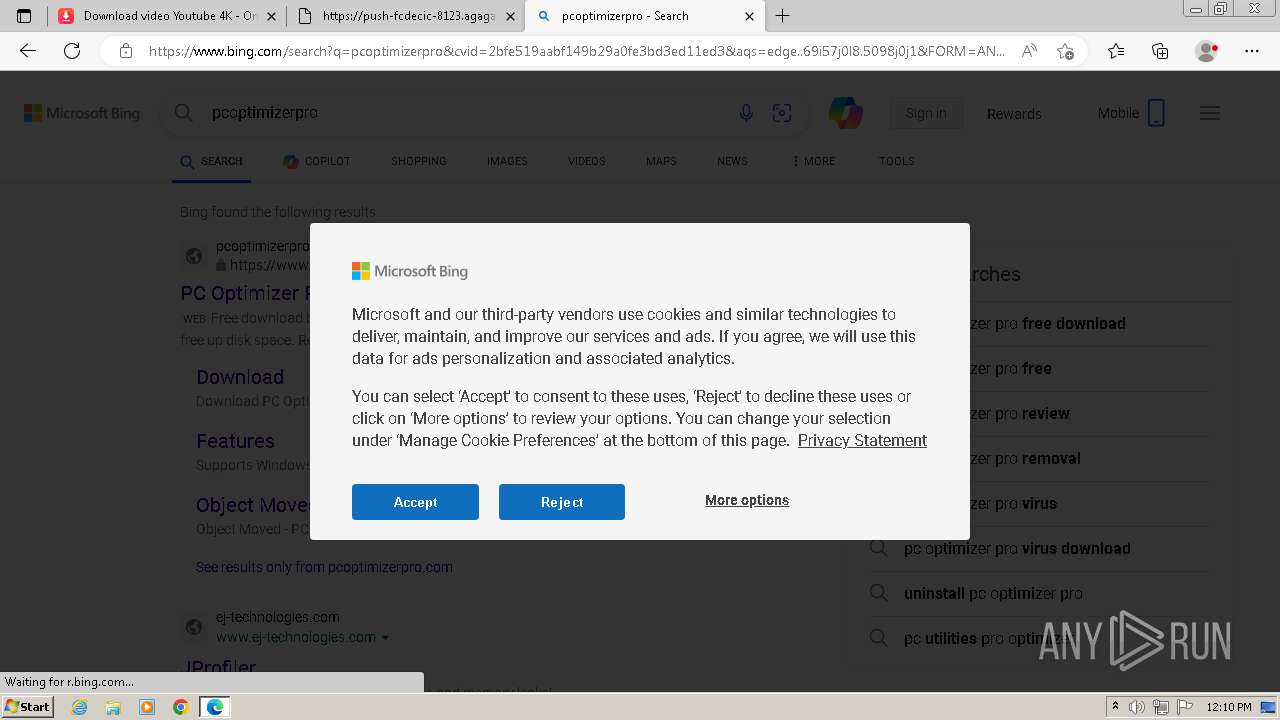Open the Windows Start button
This screenshot has width=1280, height=720.
27,706
